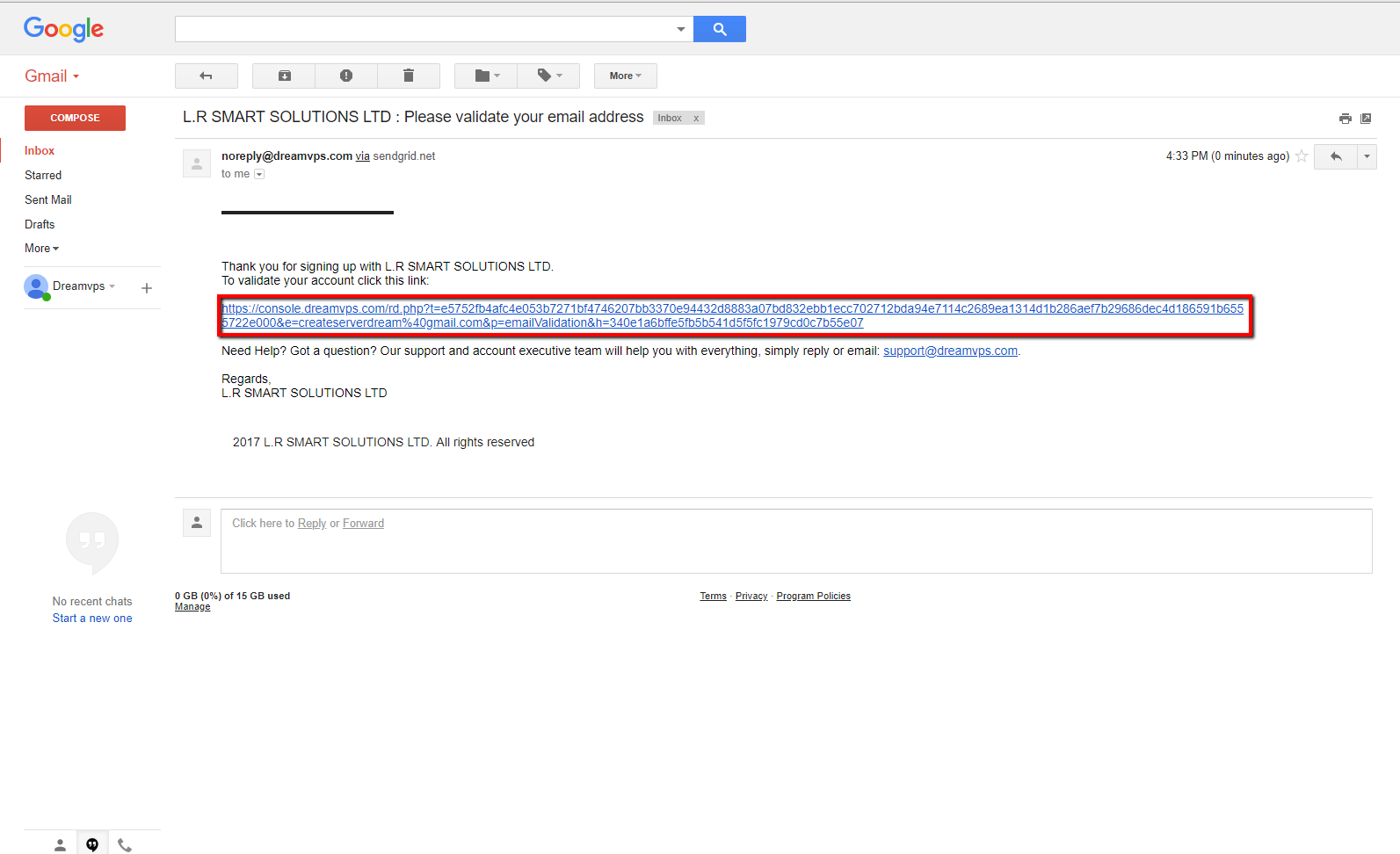Screen dimensions: 1400x854
Task: Delete the conversation with trash icon
Action: coord(409,76)
